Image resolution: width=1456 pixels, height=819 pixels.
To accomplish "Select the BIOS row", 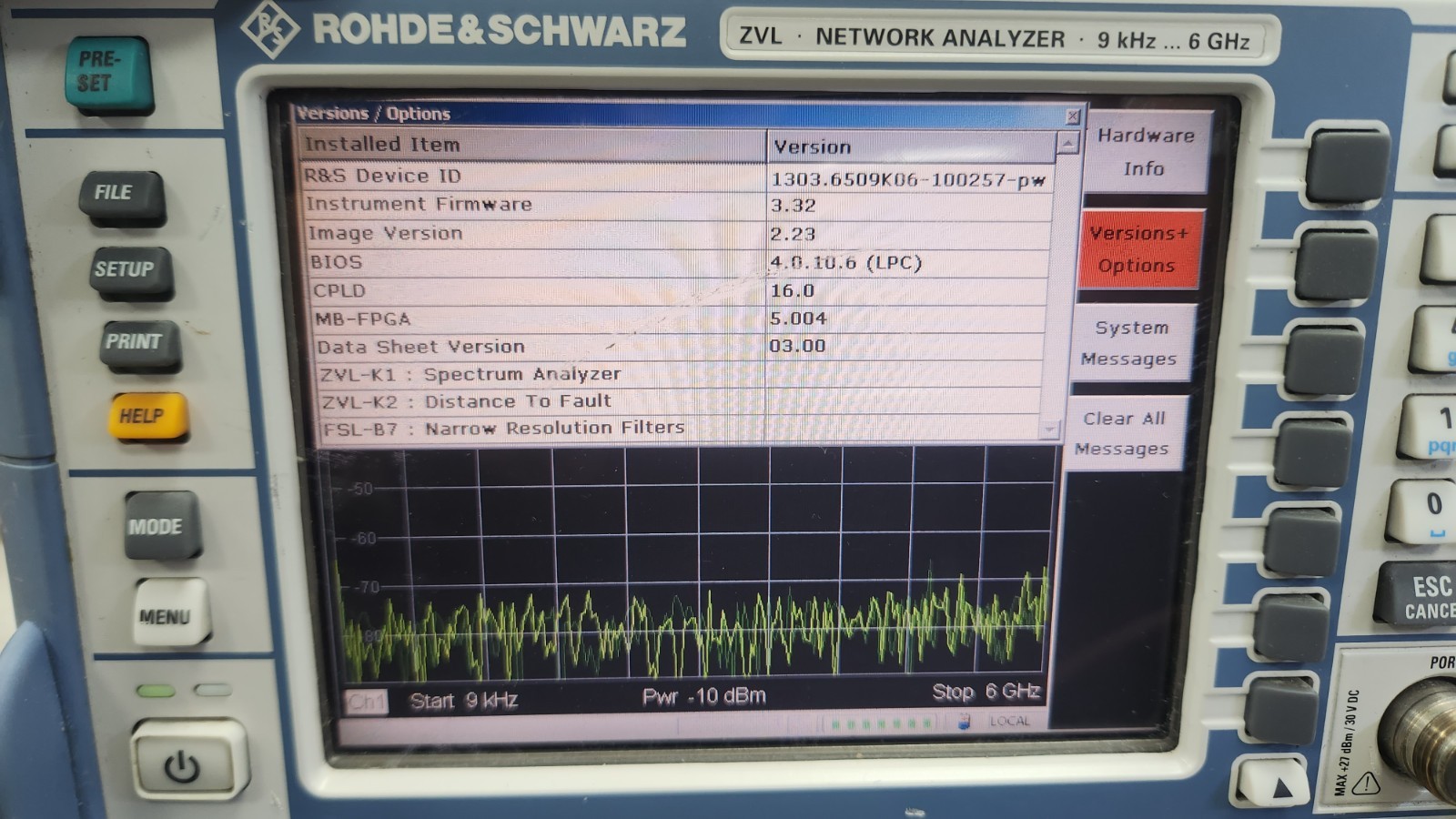I will [680, 262].
